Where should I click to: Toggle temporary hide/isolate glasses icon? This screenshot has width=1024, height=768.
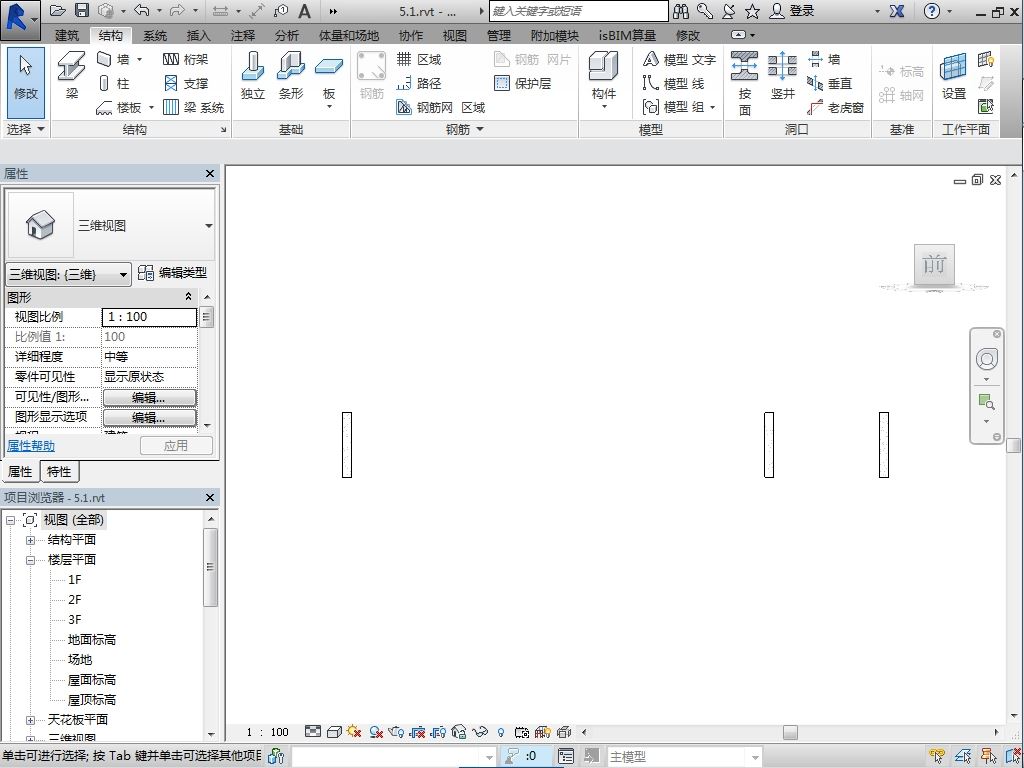[480, 732]
